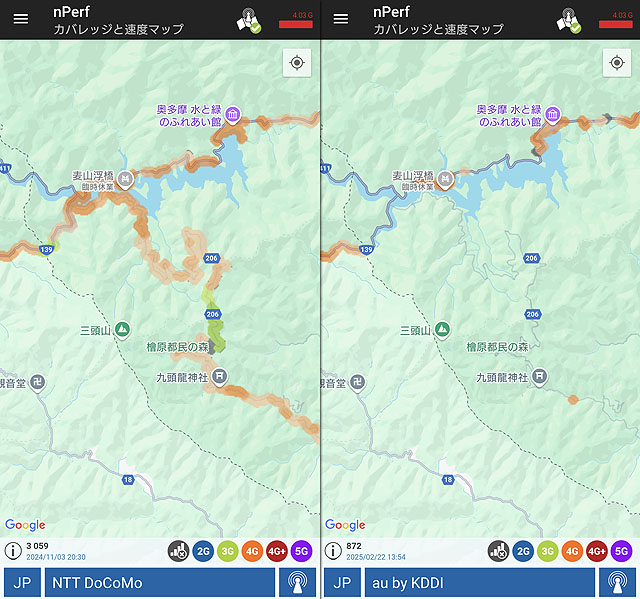
Task: Select 九頭龍神社 shrine marker on left map
Action: click(220, 376)
